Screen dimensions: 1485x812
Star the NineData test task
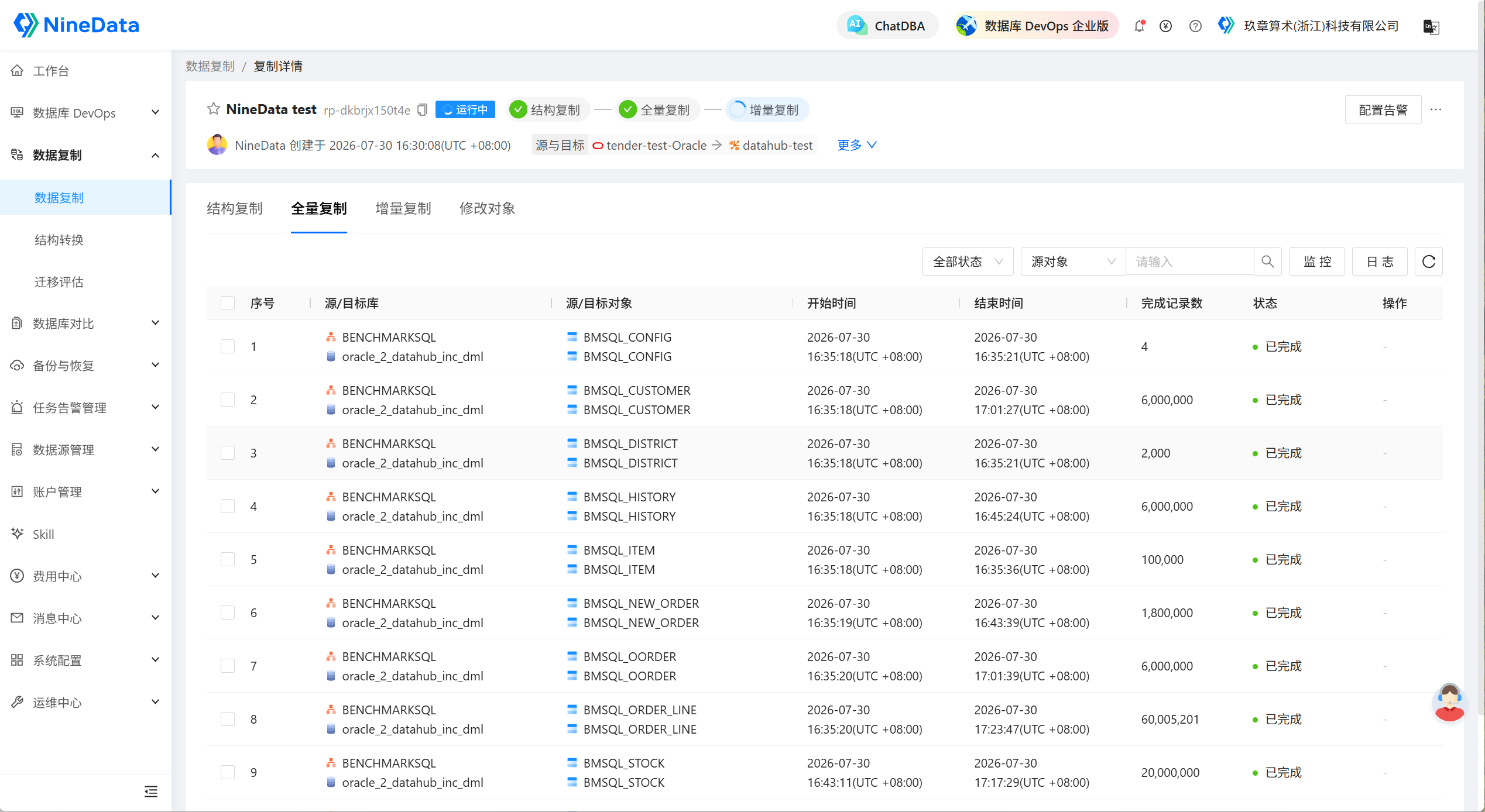[x=214, y=109]
